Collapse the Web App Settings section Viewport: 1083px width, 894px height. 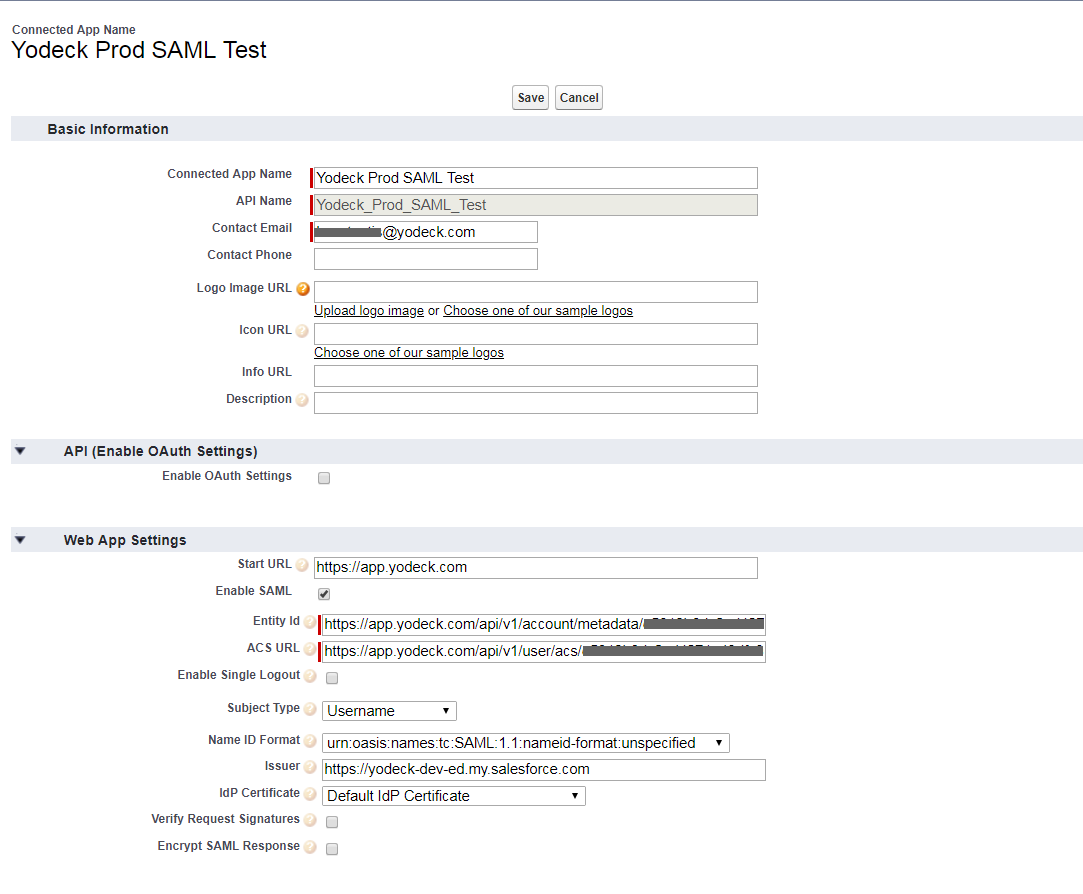coord(20,540)
